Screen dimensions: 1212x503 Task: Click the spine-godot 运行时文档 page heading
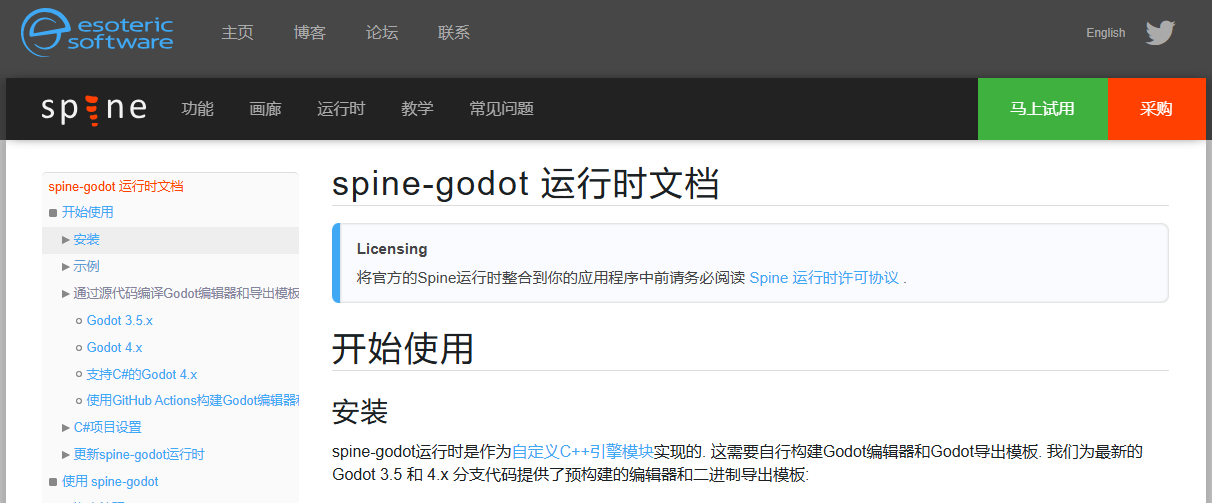pyautogui.click(x=526, y=183)
